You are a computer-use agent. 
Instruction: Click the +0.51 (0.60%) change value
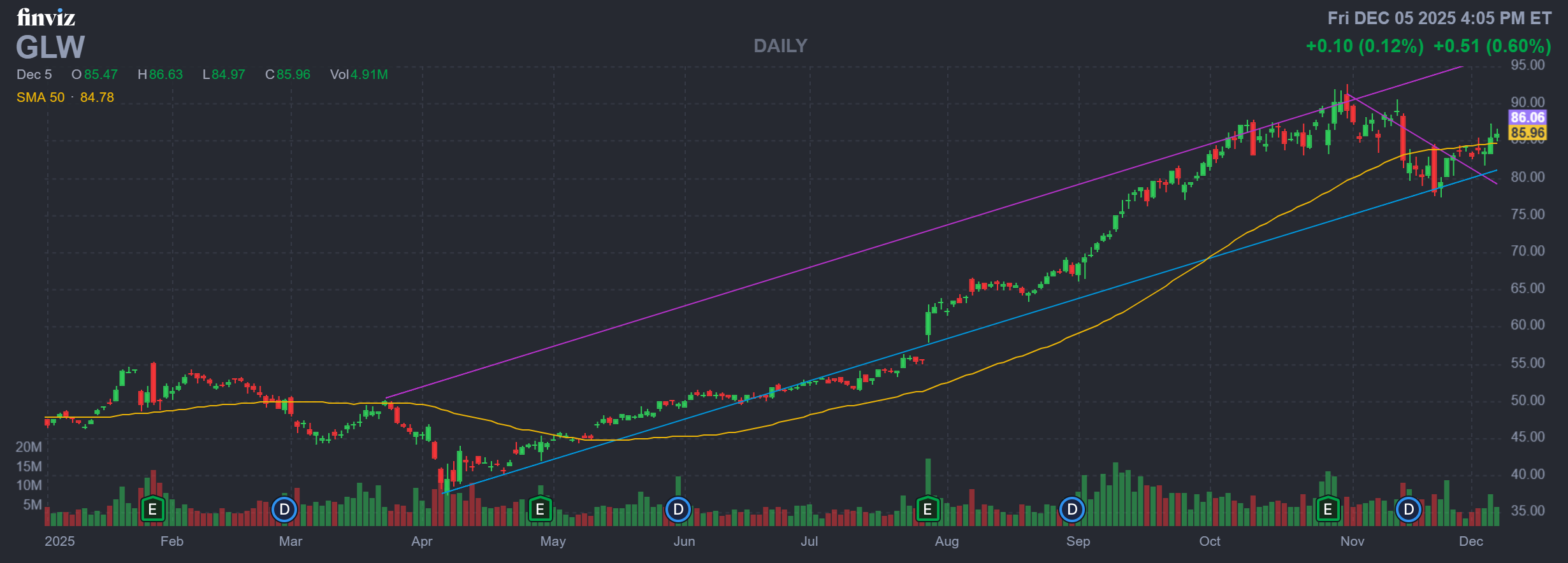pyautogui.click(x=1492, y=46)
